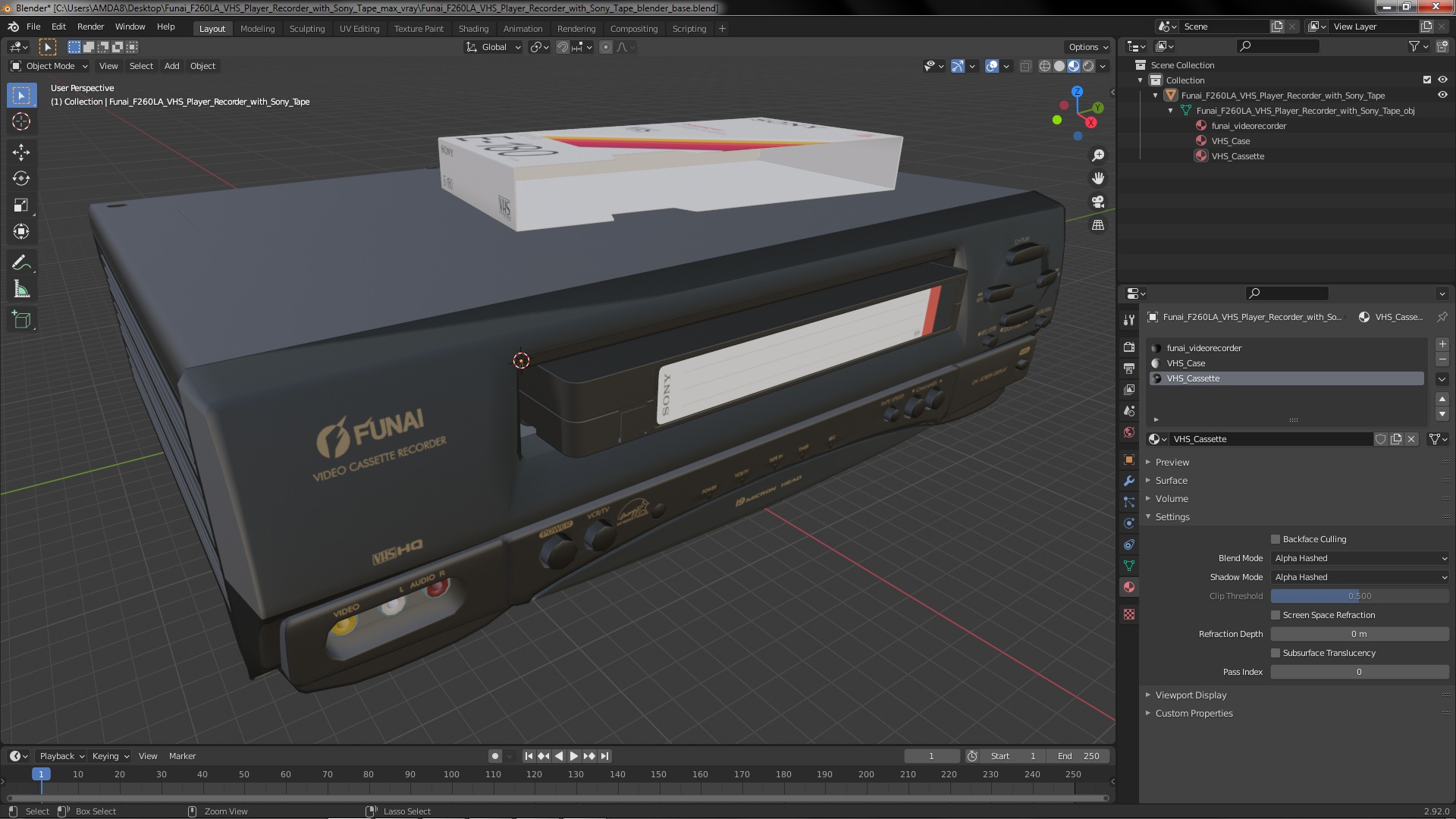Enable Screen Space Refraction checkbox
The image size is (1456, 819).
tap(1276, 615)
